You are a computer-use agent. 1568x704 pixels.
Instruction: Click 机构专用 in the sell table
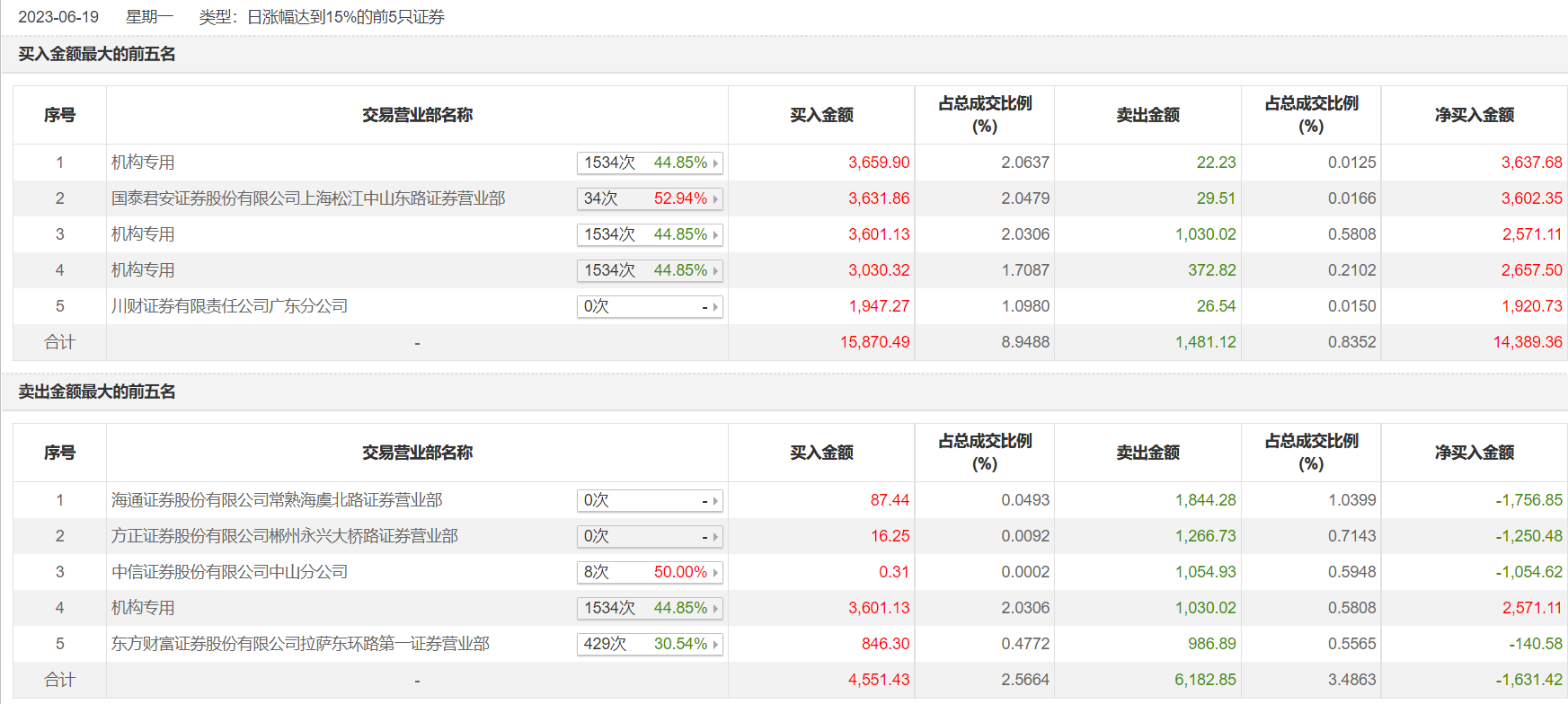click(x=143, y=608)
